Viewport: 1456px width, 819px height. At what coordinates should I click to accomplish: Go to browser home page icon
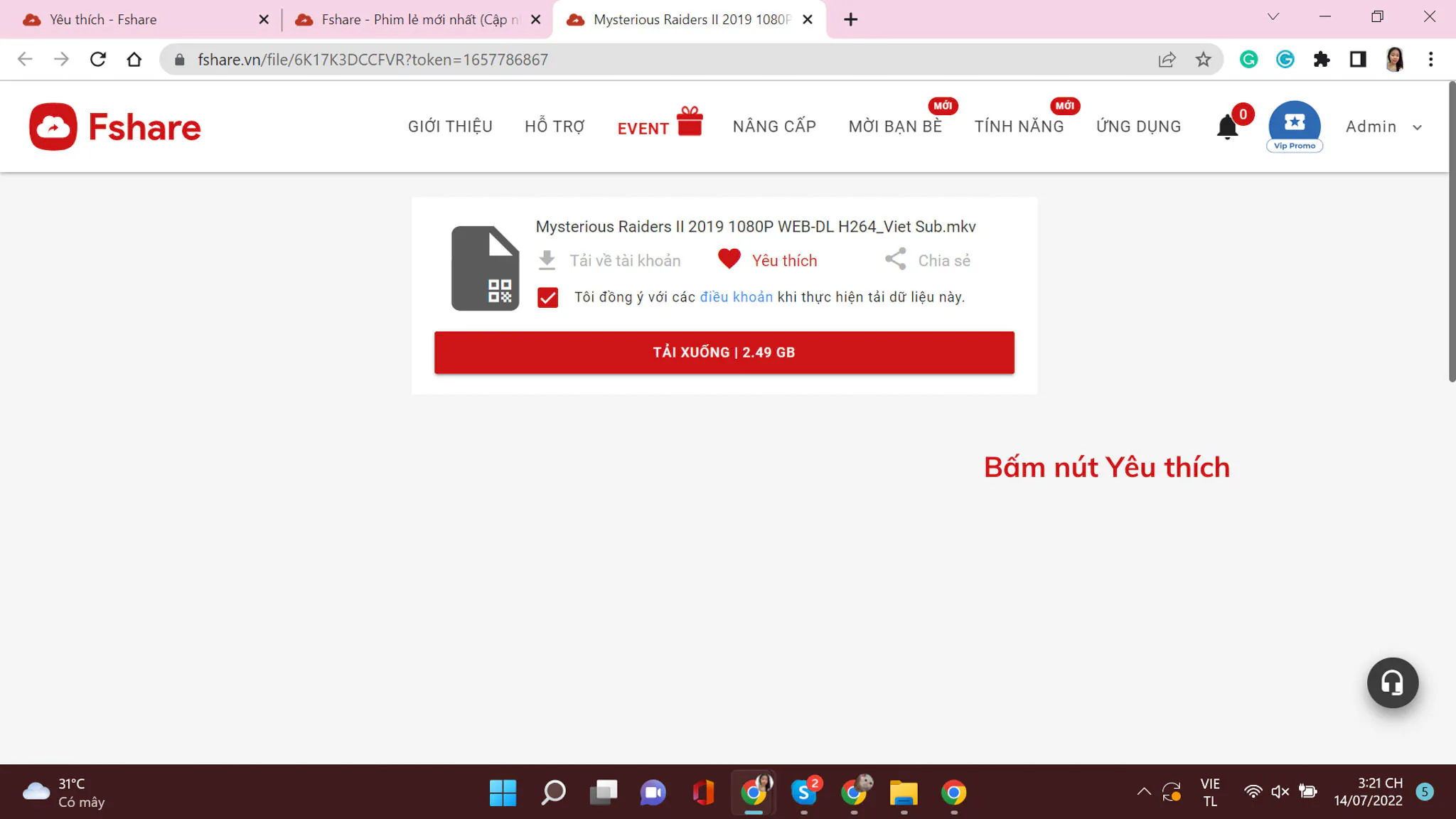coord(134,60)
